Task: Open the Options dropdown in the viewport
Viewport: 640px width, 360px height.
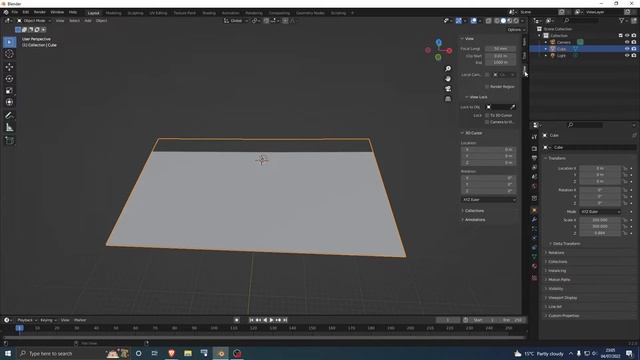Action: point(516,30)
